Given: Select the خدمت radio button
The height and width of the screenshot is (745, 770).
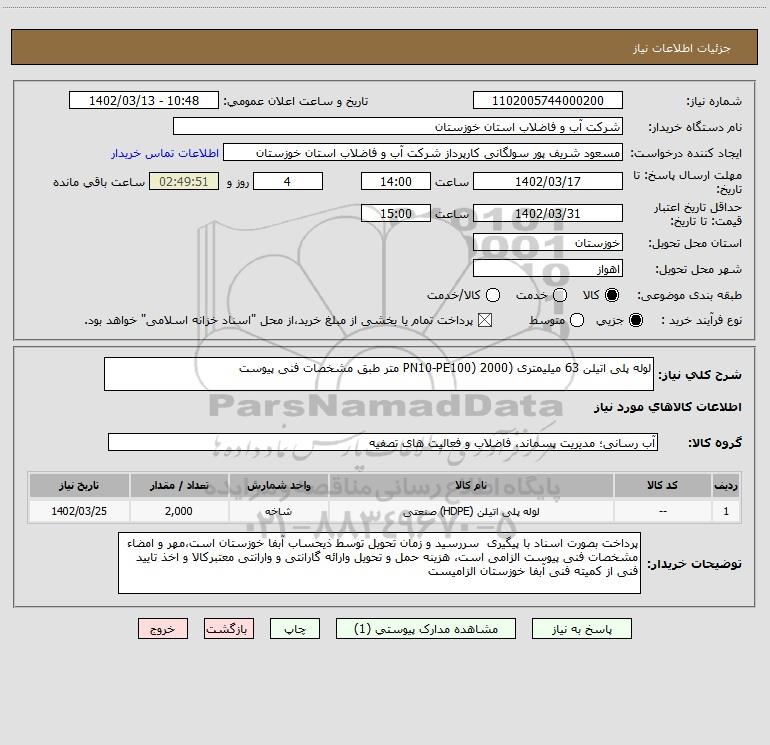Looking at the screenshot, I should [560, 295].
